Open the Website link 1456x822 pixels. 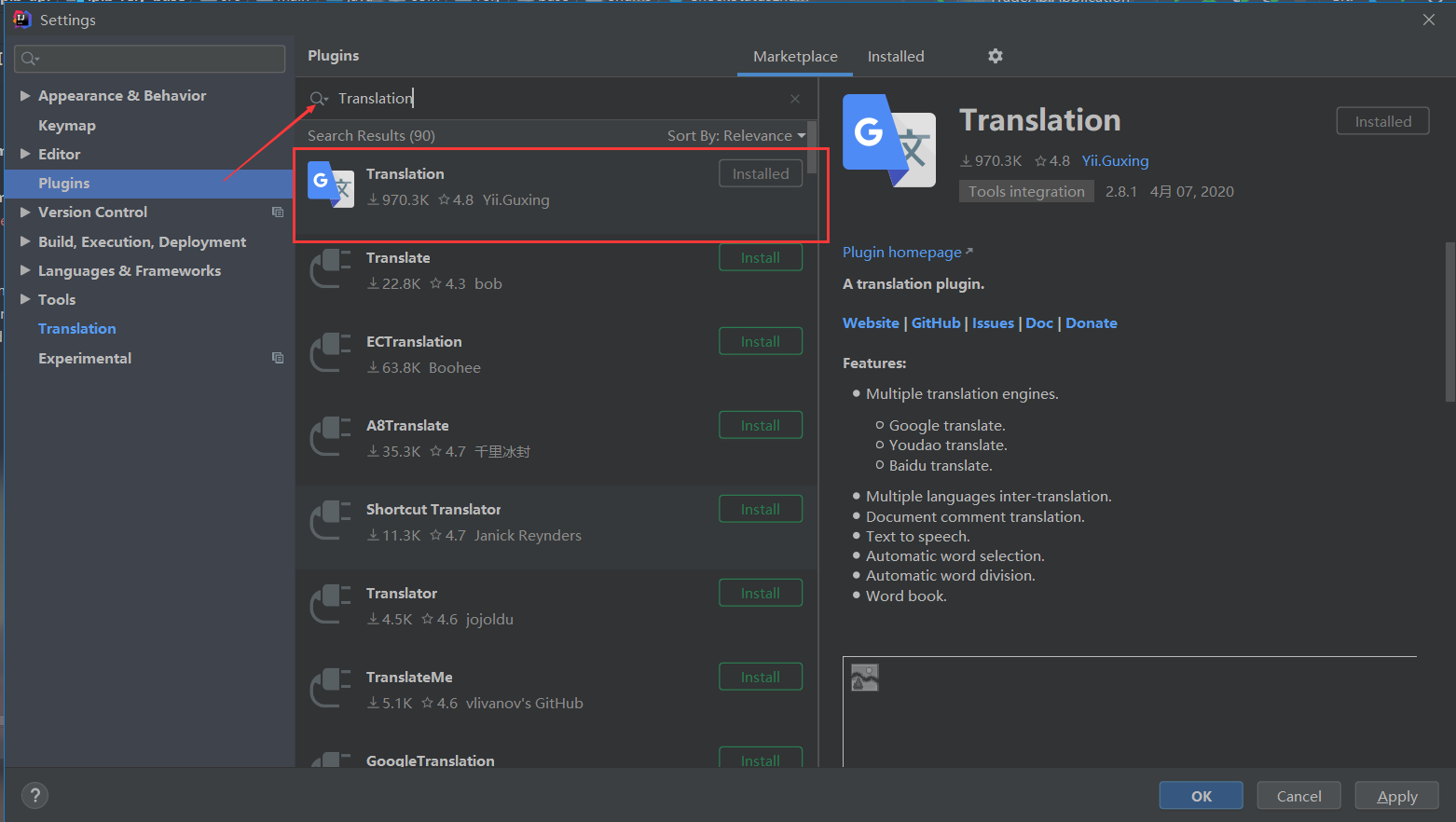coord(871,323)
